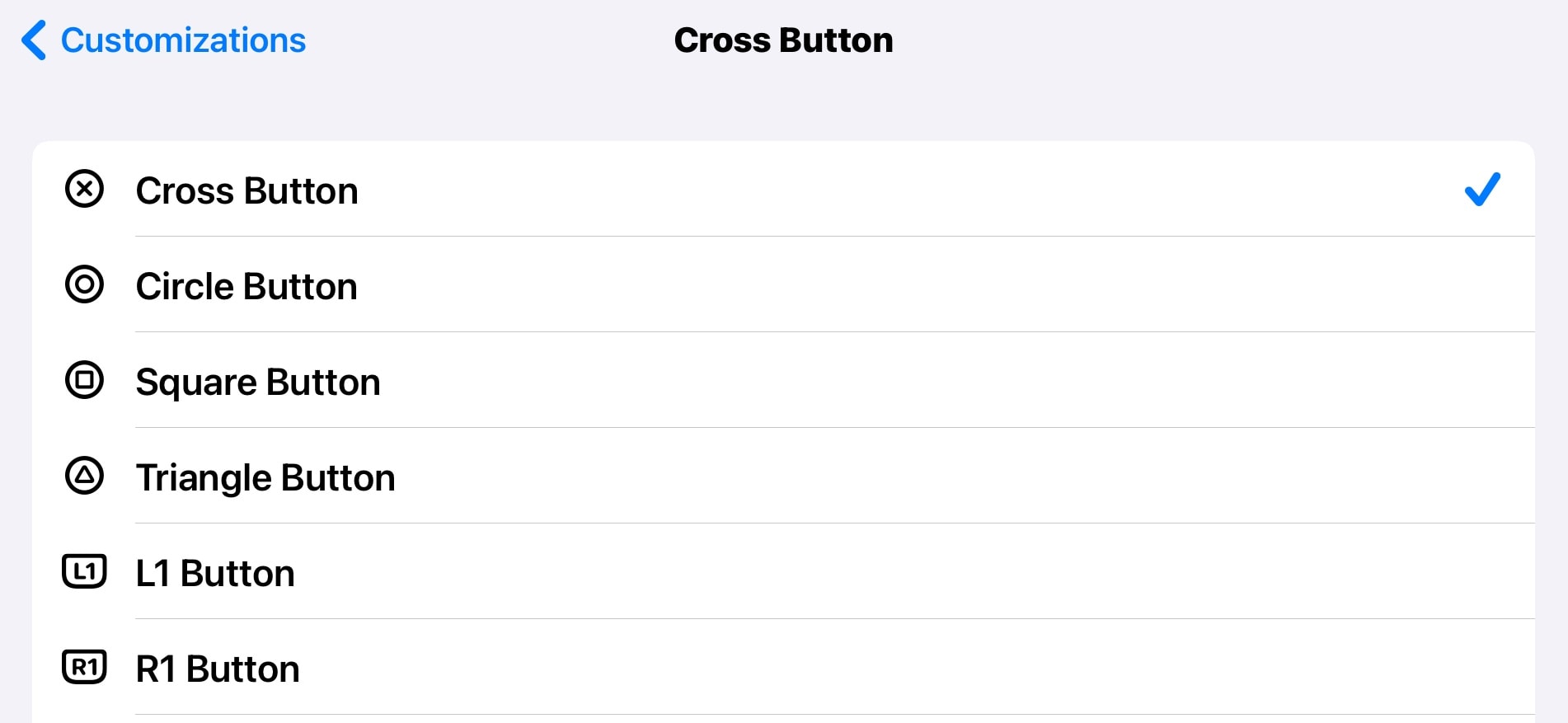Viewport: 1568px width, 723px height.
Task: Click the L1 shoulder button icon
Action: point(84,571)
